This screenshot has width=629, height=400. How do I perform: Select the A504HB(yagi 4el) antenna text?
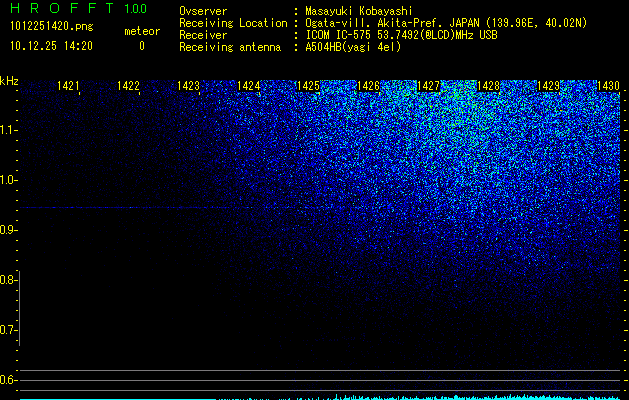click(353, 47)
